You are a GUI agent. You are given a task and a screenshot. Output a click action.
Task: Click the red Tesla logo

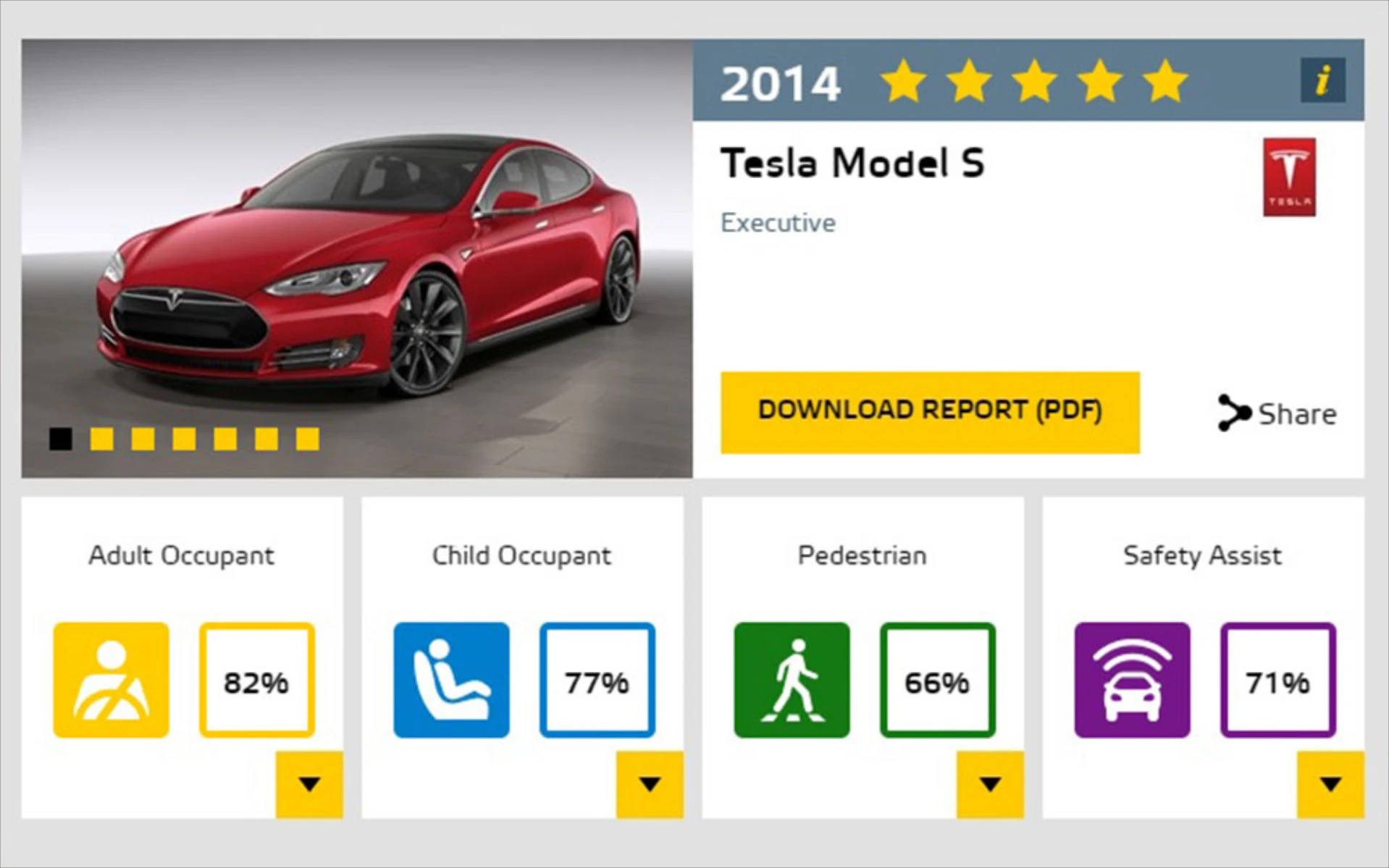pos(1289,177)
